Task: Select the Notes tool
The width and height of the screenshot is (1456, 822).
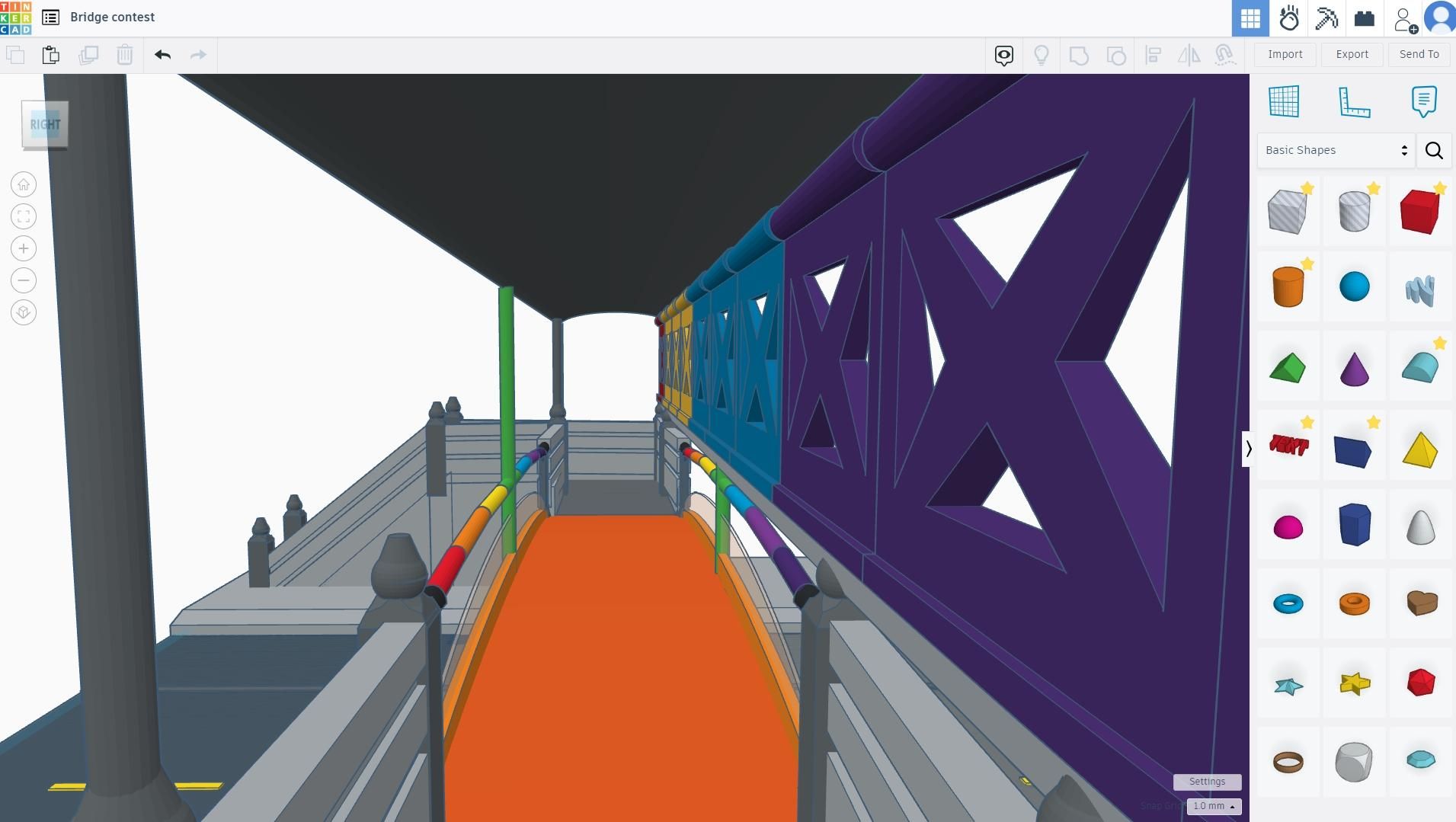Action: point(1424,101)
